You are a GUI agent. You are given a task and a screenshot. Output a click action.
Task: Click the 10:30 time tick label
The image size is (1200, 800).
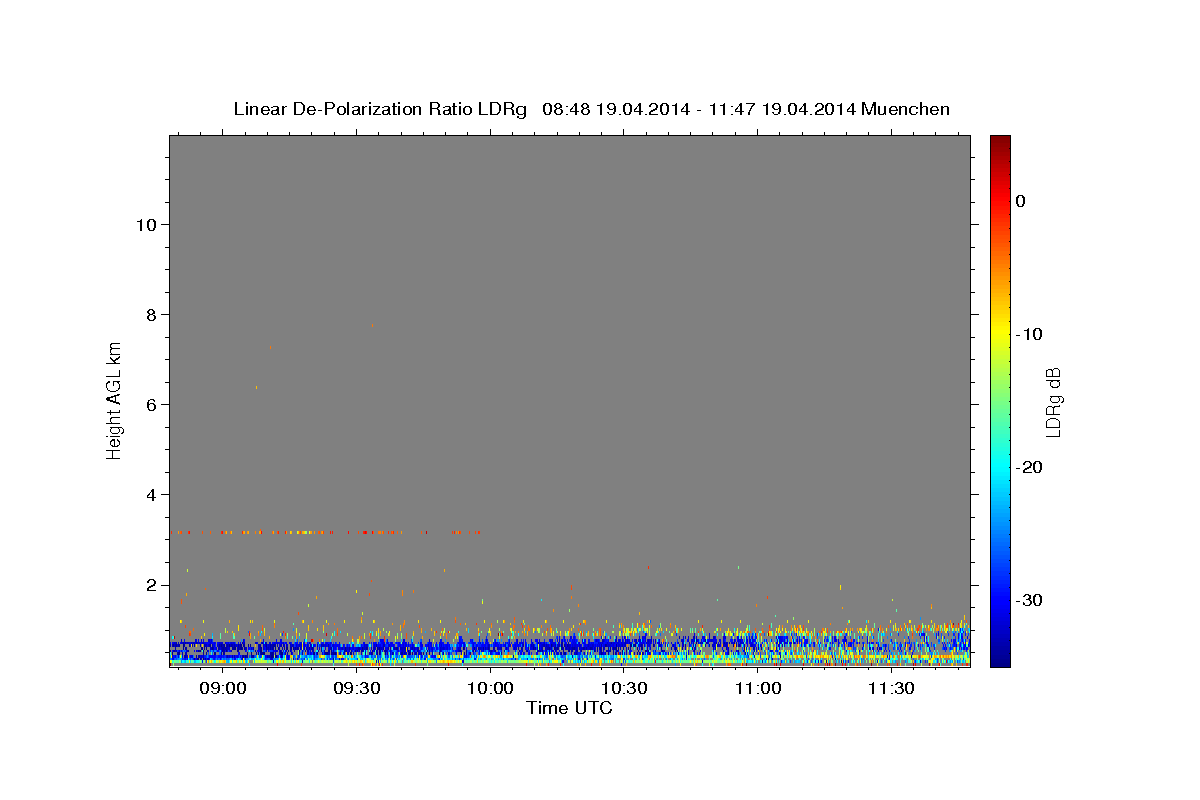tap(624, 688)
